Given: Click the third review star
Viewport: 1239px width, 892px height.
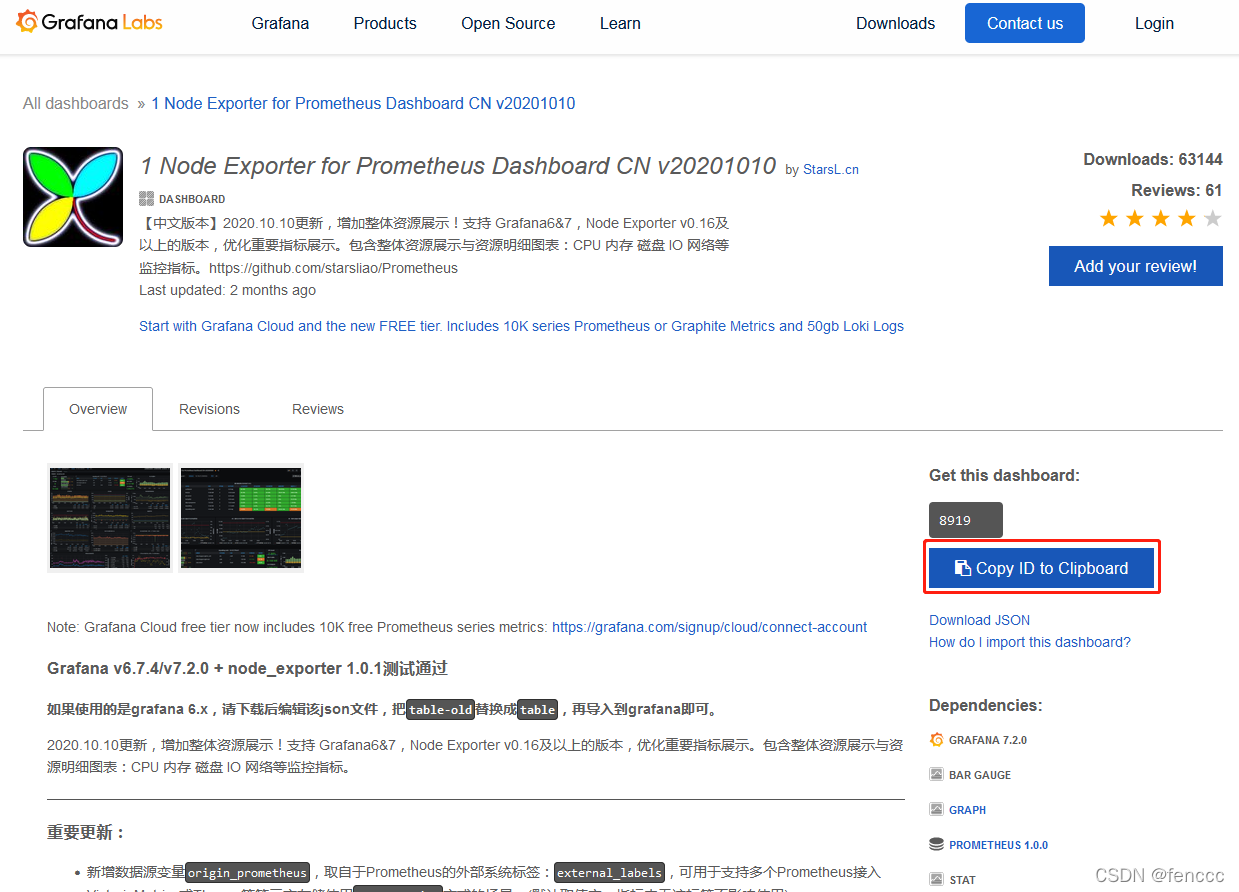Looking at the screenshot, I should pyautogui.click(x=1160, y=218).
